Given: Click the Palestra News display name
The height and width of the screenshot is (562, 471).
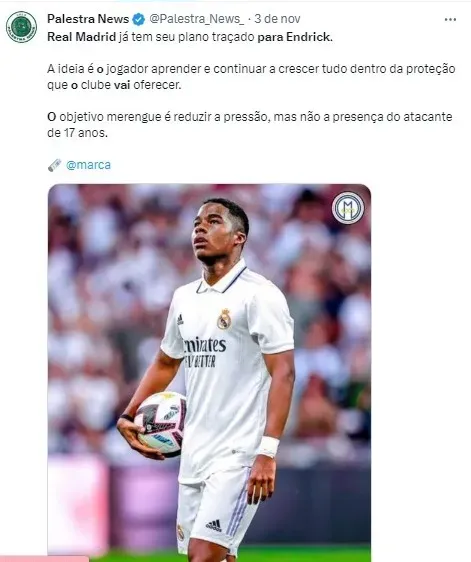Looking at the screenshot, I should (88, 19).
